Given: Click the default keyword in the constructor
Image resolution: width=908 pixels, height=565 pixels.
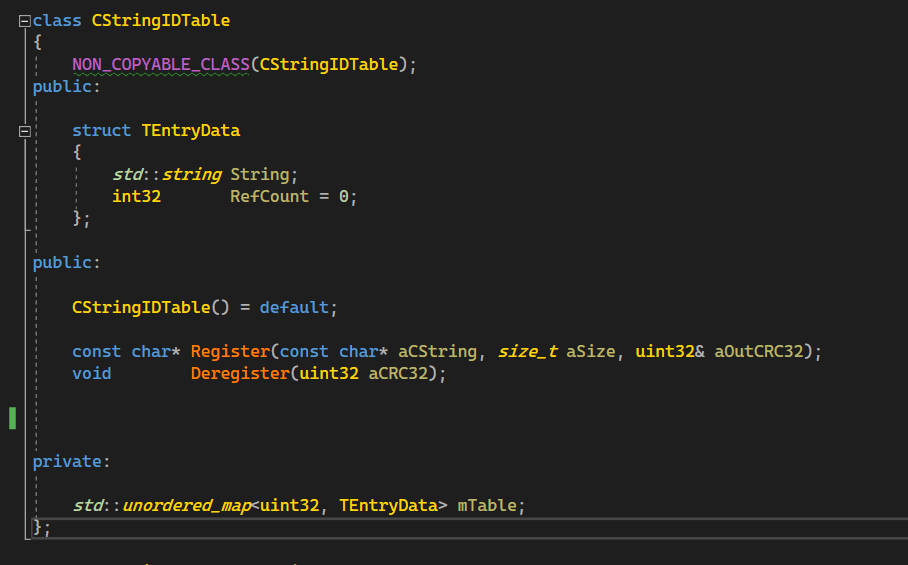Looking at the screenshot, I should pyautogui.click(x=293, y=307).
